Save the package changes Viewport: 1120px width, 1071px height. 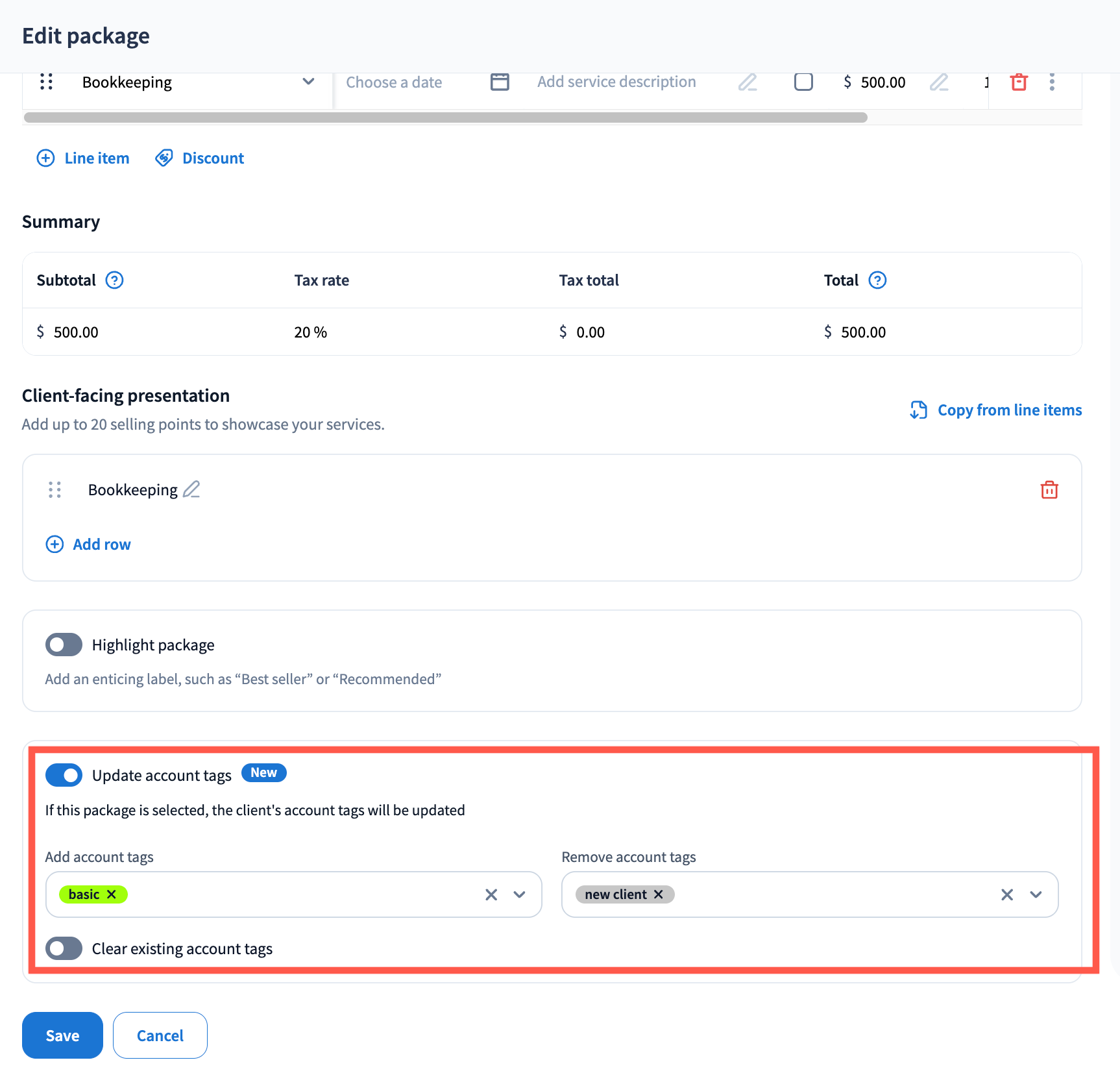pyautogui.click(x=62, y=1035)
